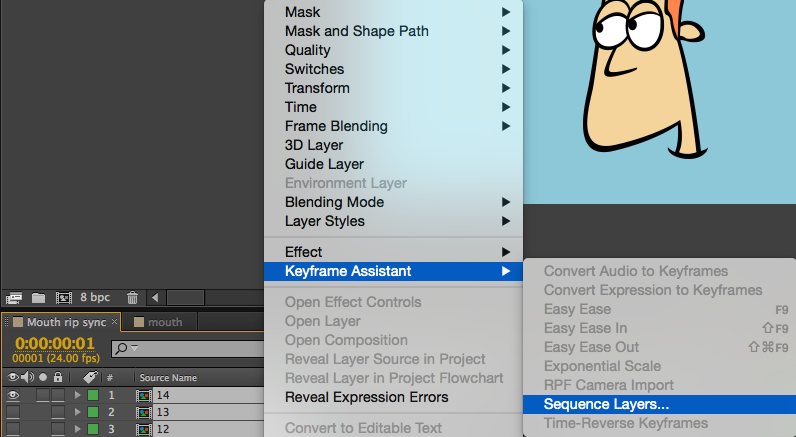
Task: Close the Mouth rip sync tab
Action: [x=115, y=322]
